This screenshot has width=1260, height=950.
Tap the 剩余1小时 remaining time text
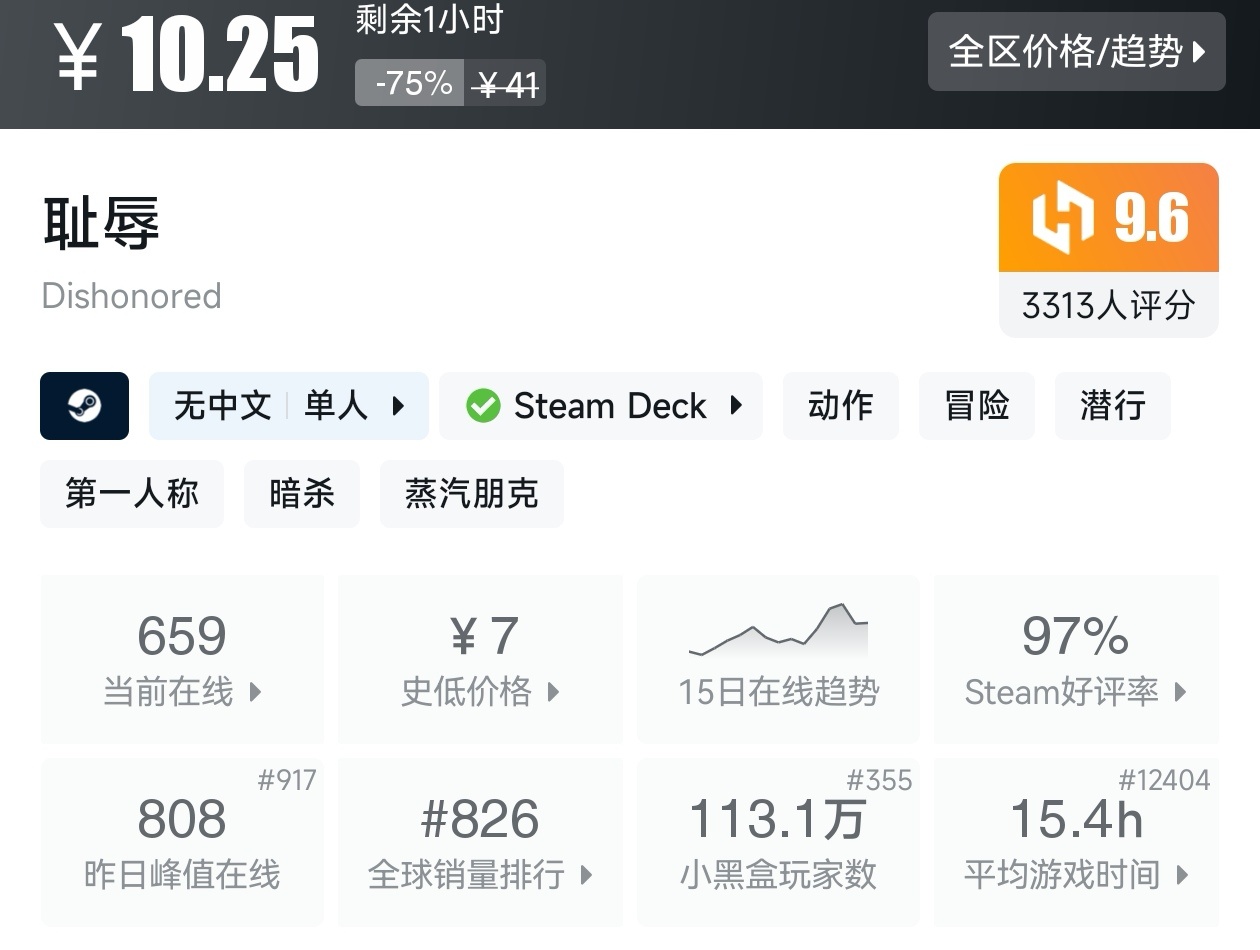[x=429, y=20]
